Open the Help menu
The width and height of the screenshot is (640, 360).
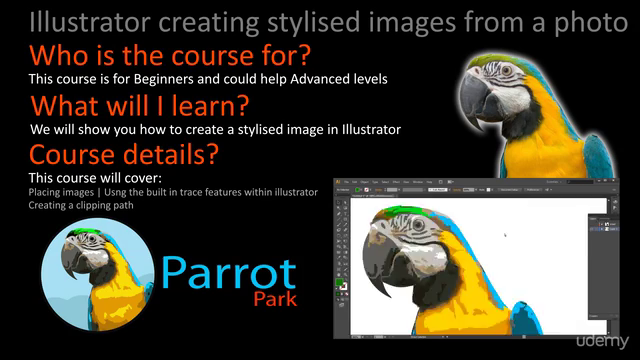click(x=429, y=182)
